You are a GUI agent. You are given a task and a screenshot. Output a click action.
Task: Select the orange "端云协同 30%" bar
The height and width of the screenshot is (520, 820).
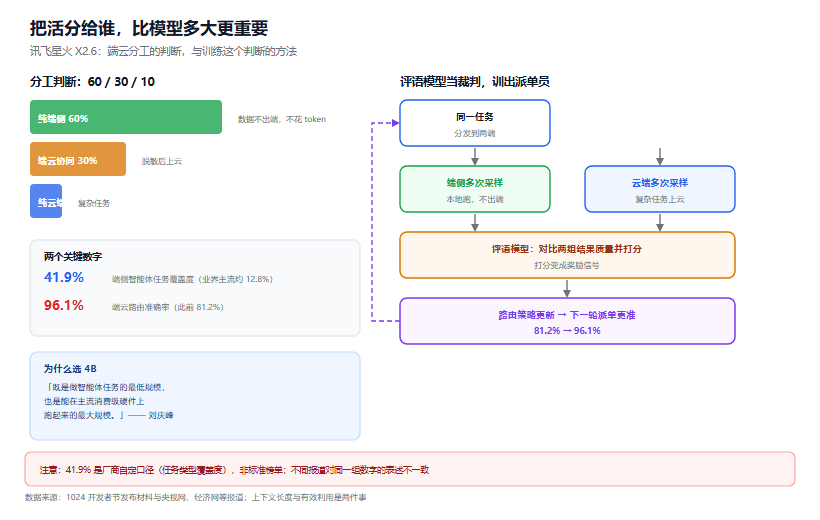coord(78,159)
